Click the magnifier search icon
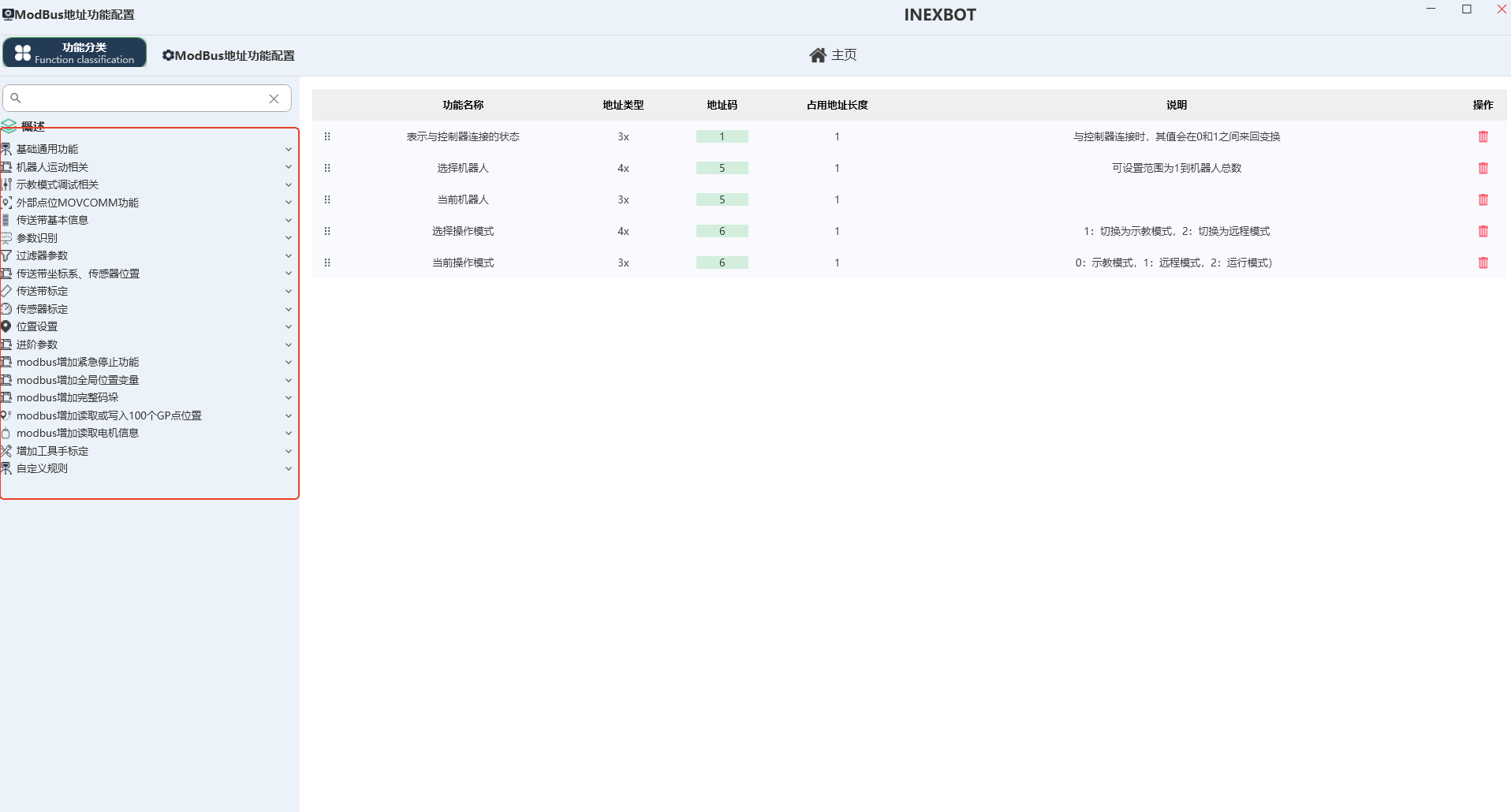The height and width of the screenshot is (812, 1511). (16, 99)
